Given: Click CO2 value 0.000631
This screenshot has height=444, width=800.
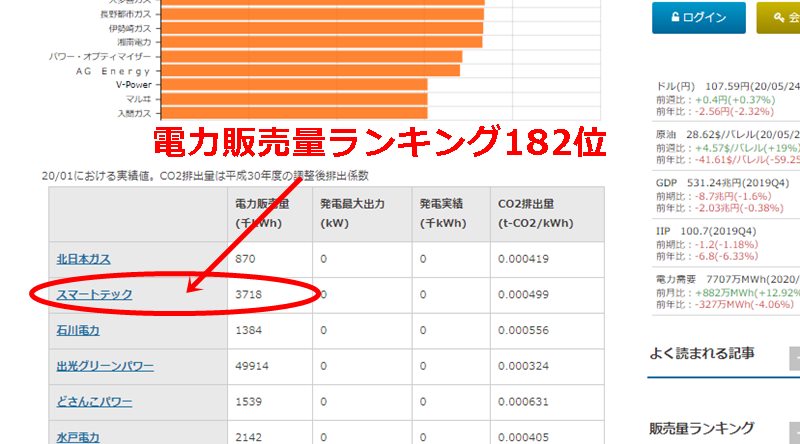Looking at the screenshot, I should [523, 402].
